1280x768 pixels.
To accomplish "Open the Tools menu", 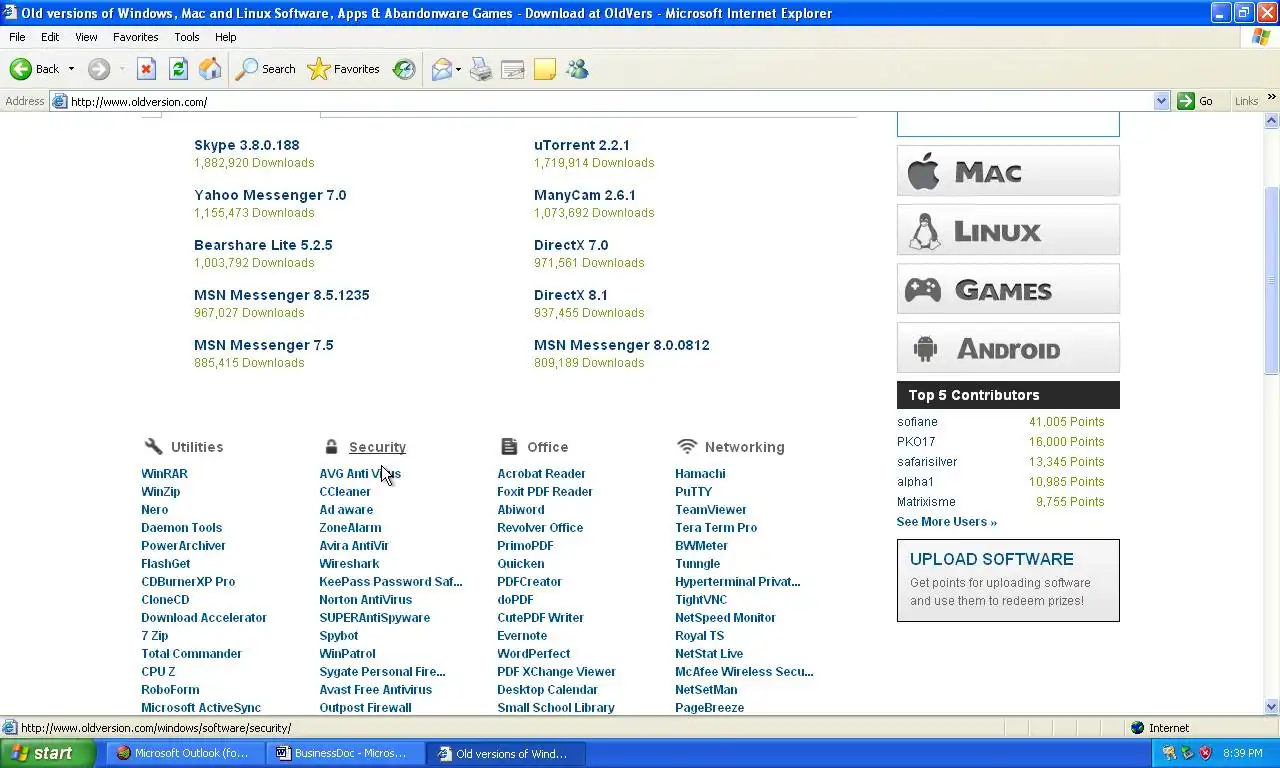I will 187,37.
